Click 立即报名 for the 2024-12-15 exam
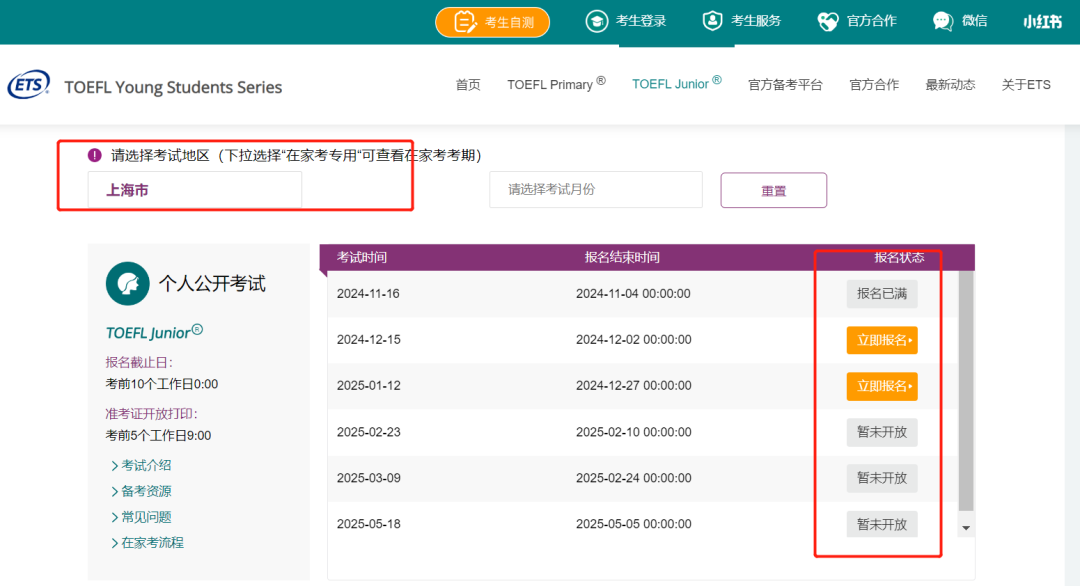The image size is (1080, 586). point(881,340)
